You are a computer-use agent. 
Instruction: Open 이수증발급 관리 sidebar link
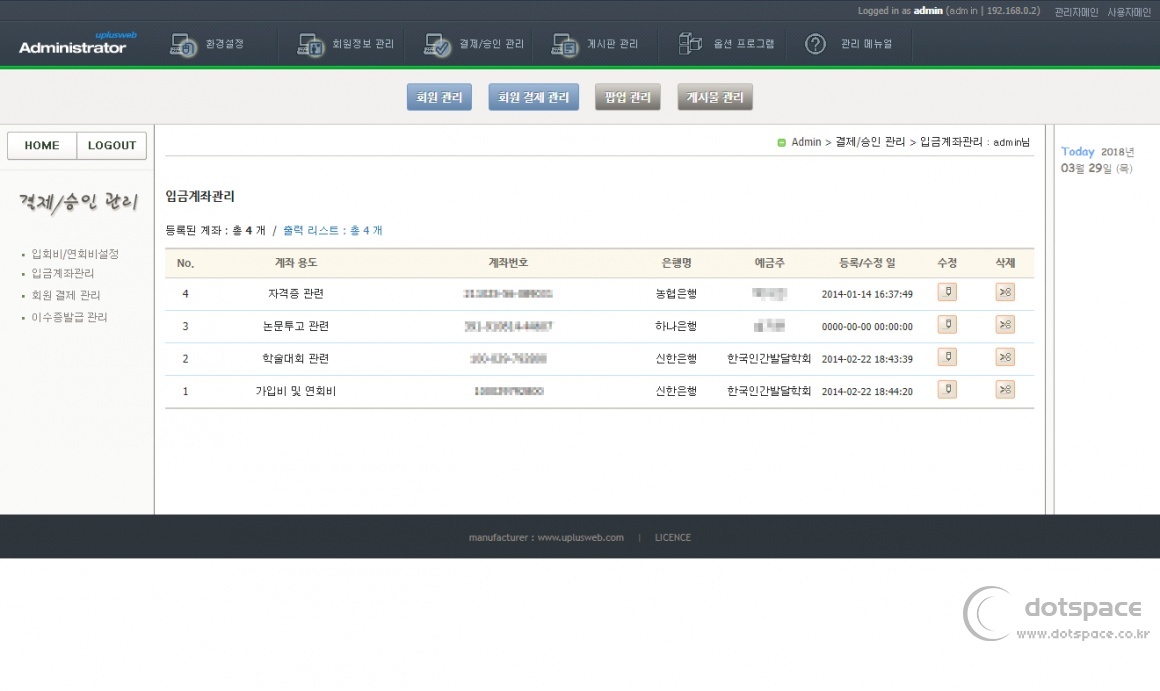(69, 318)
